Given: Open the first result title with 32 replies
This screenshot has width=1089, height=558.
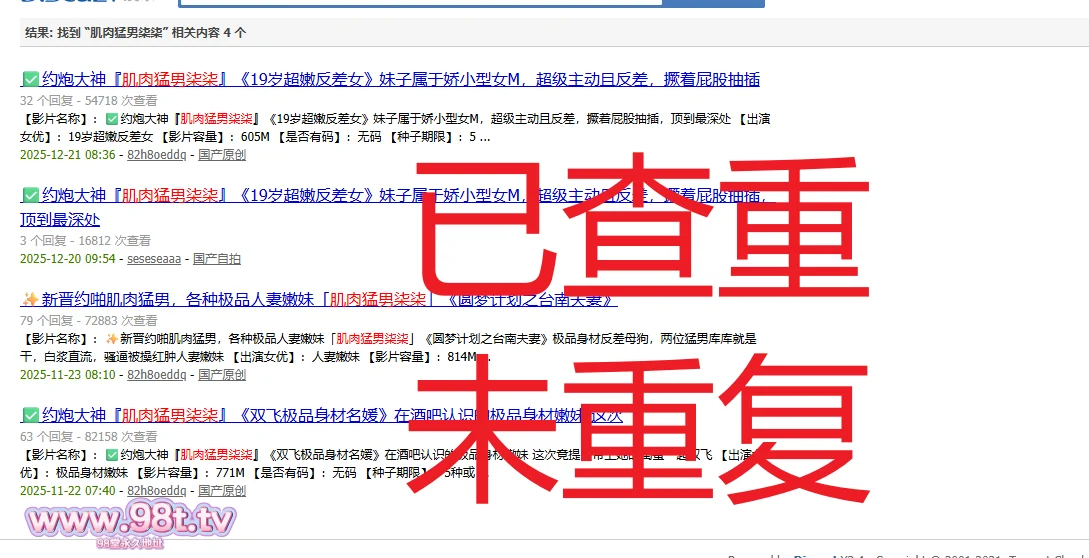Looking at the screenshot, I should pyautogui.click(x=400, y=80).
